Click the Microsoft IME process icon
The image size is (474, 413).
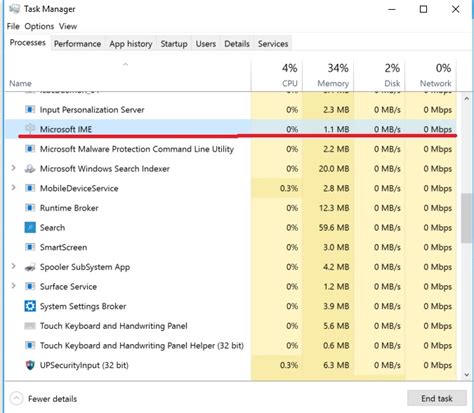pos(30,129)
